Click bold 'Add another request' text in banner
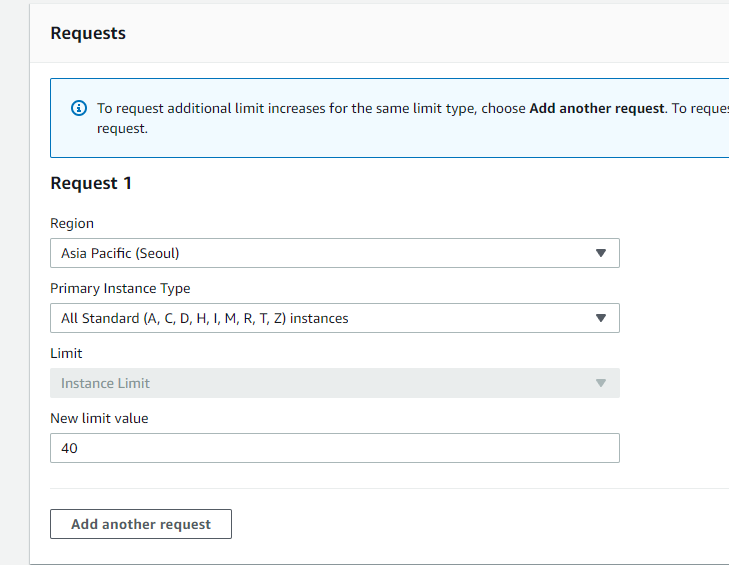The image size is (729, 565). [596, 108]
